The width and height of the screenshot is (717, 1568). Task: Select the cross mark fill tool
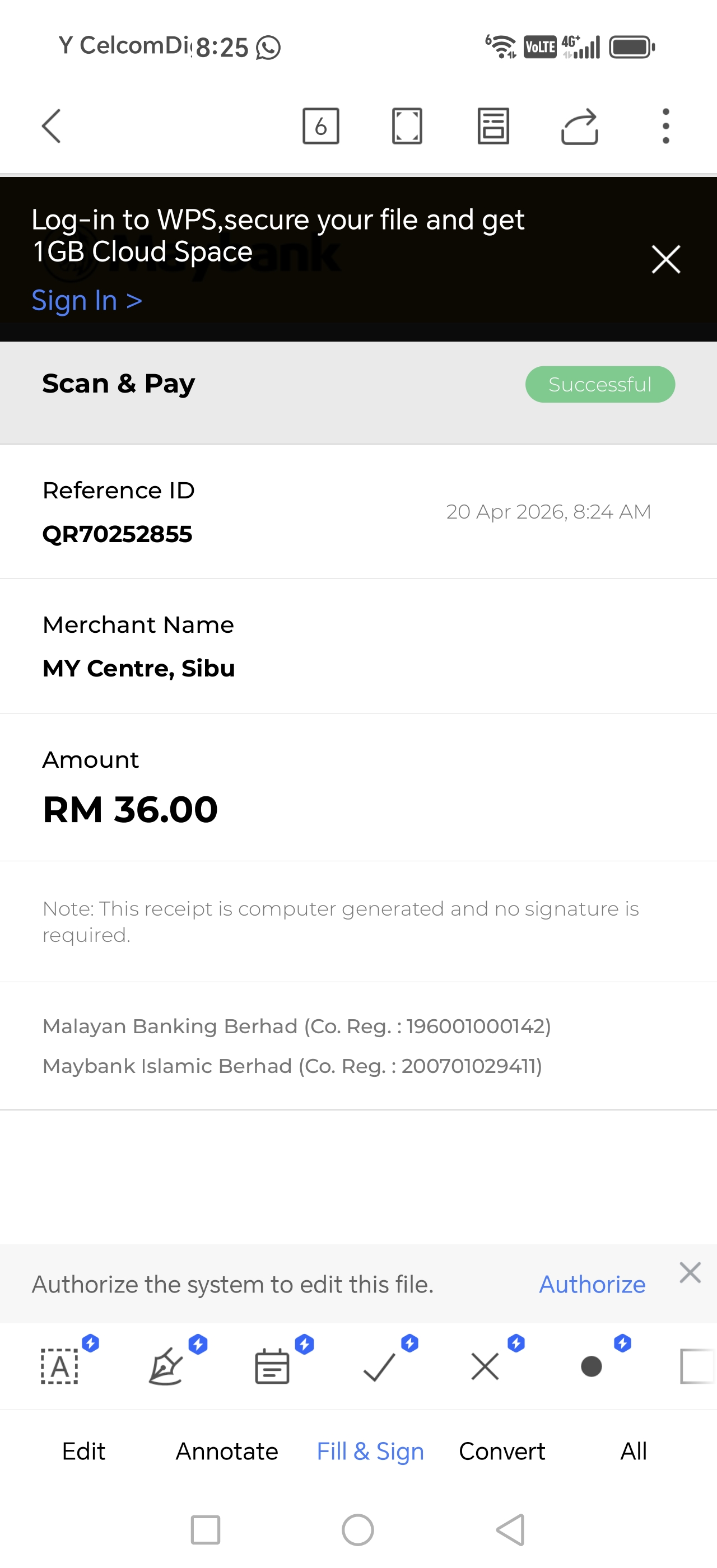click(x=485, y=1366)
